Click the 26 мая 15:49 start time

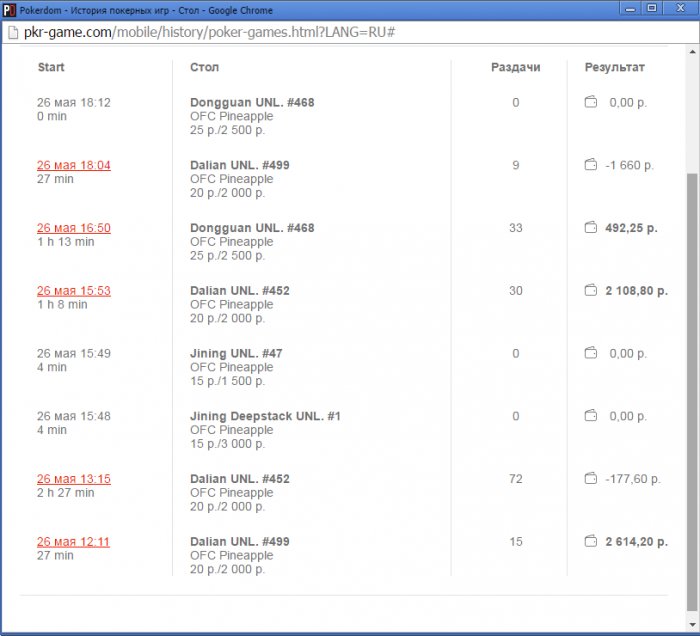coord(74,353)
